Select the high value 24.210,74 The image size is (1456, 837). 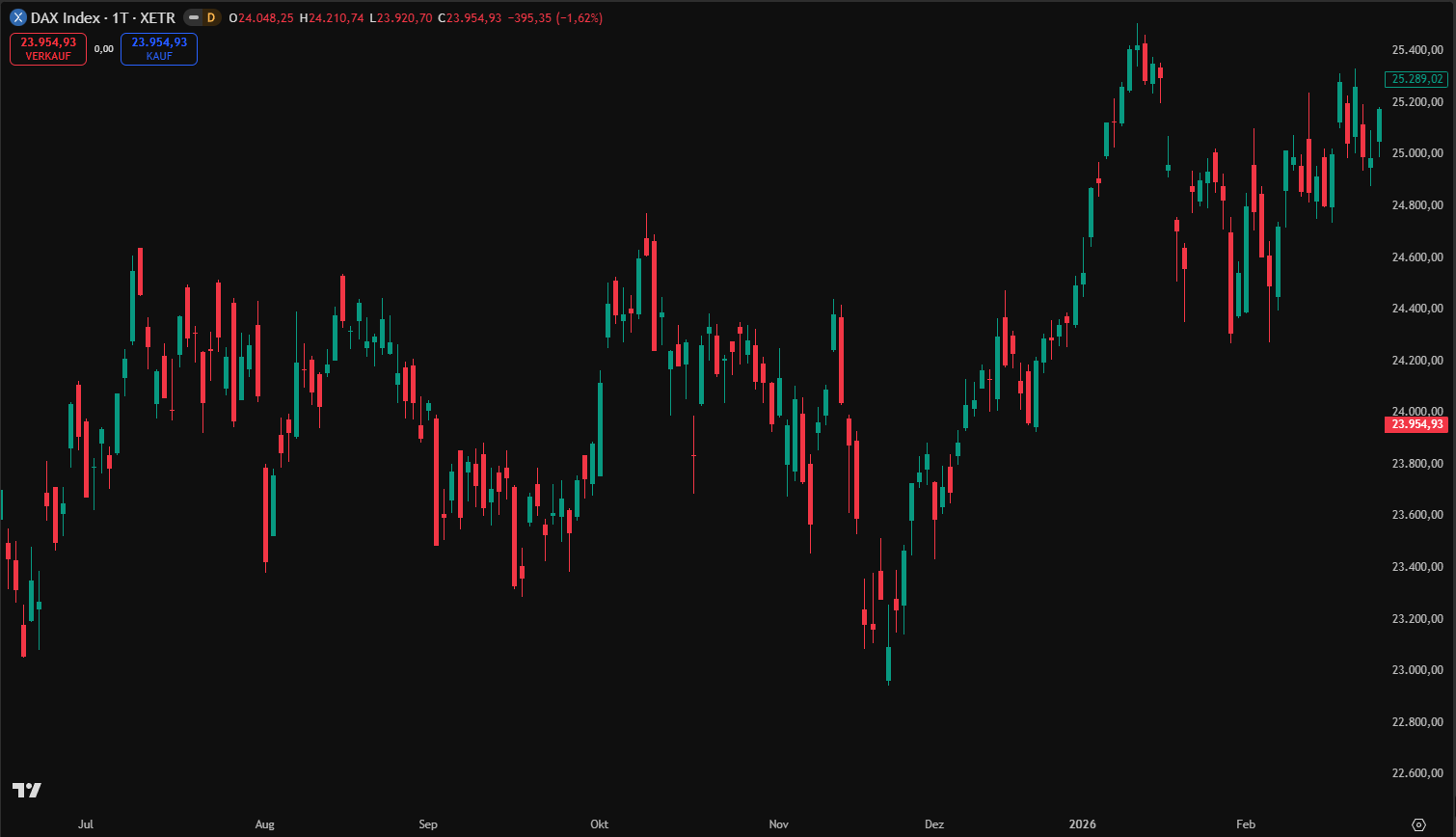(337, 17)
